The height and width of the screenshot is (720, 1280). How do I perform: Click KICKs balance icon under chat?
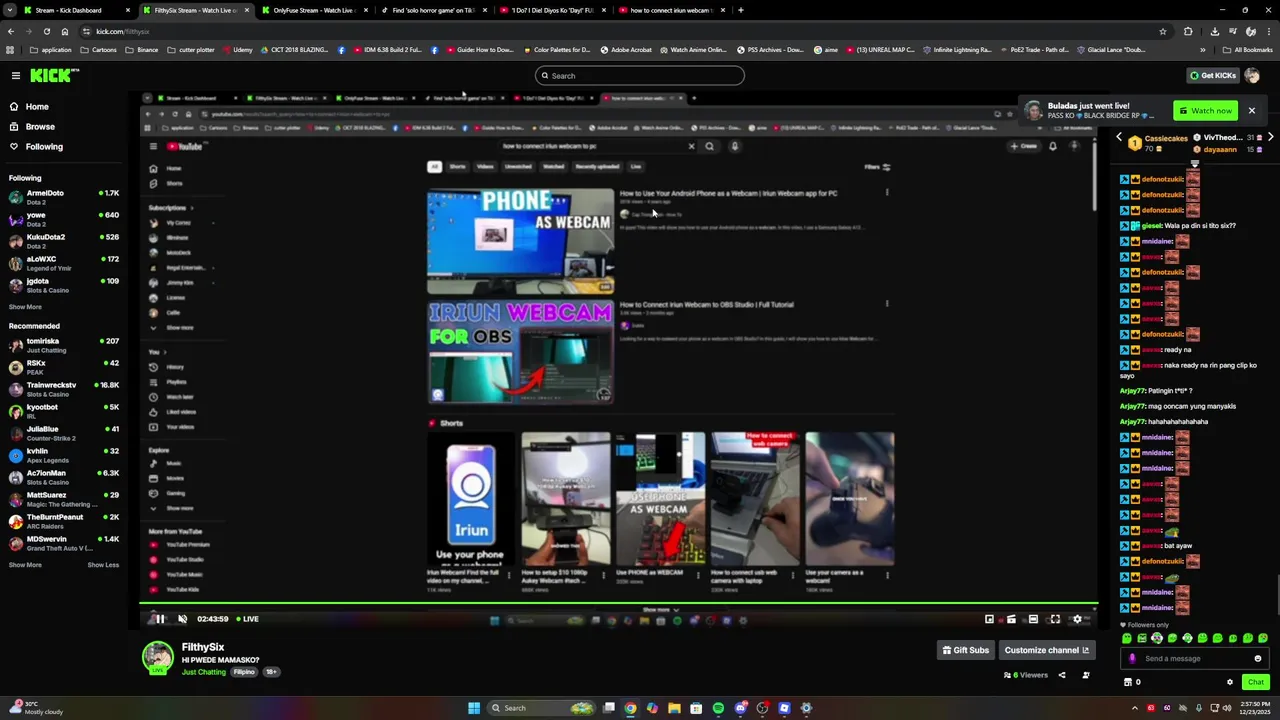[1132, 682]
